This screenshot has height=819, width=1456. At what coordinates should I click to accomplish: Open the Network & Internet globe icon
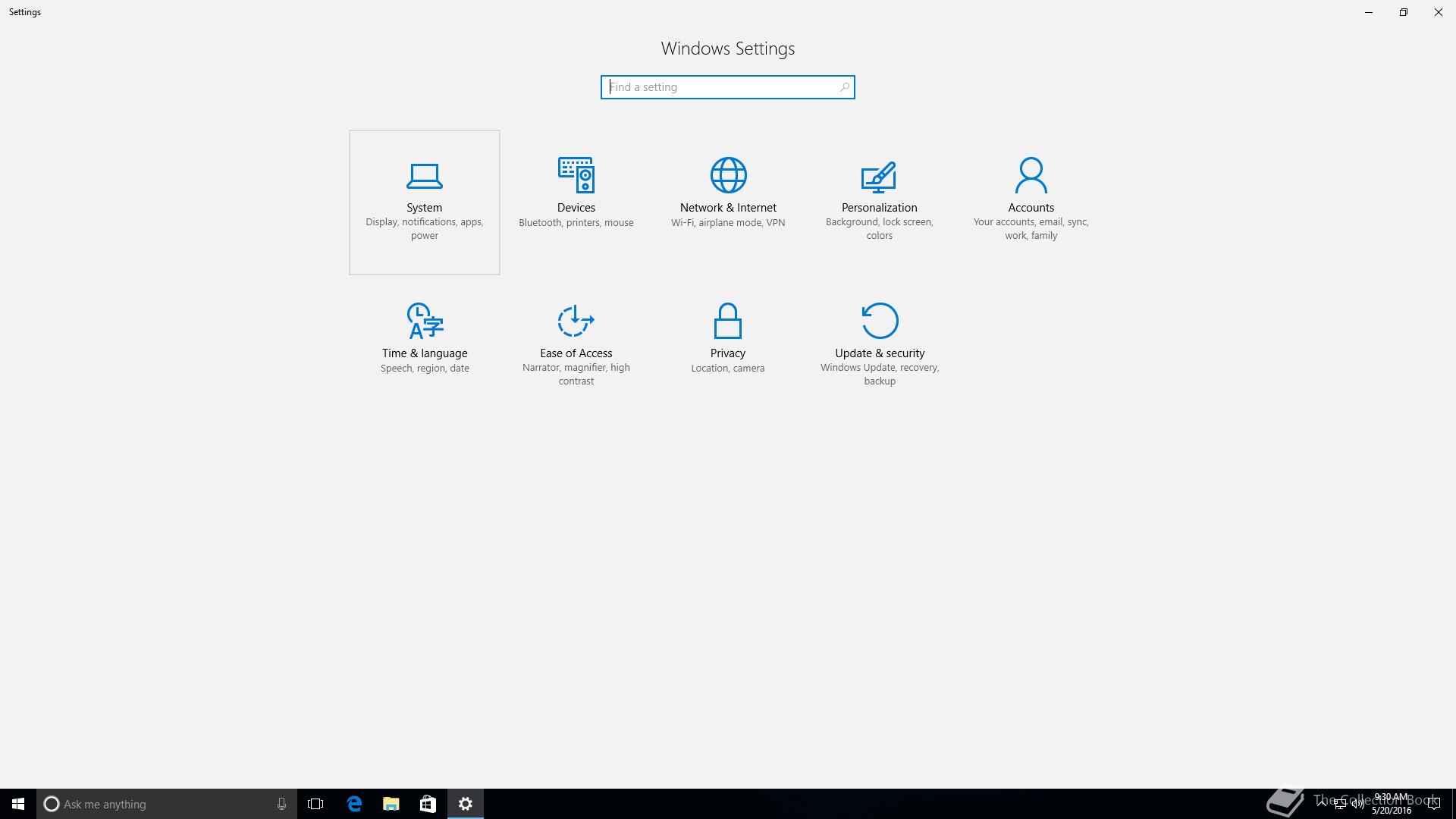coord(728,175)
